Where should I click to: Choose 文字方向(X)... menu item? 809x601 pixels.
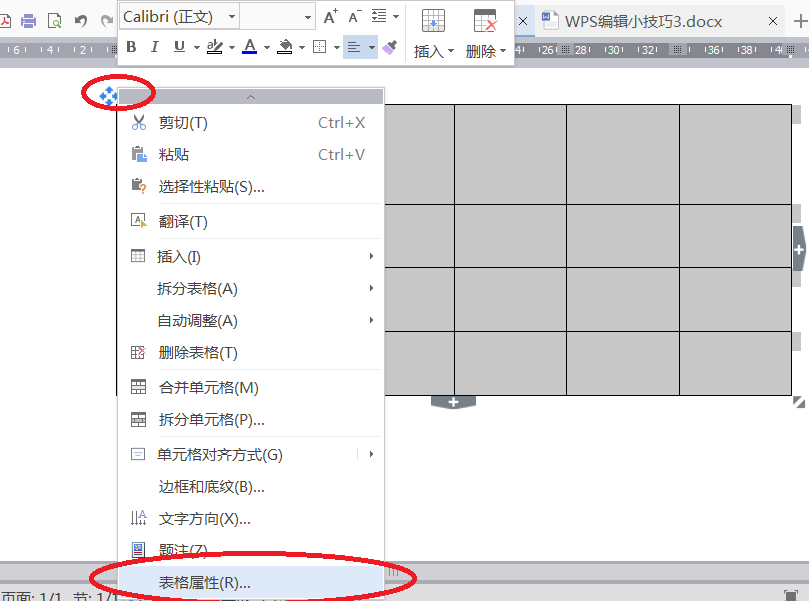click(x=251, y=518)
